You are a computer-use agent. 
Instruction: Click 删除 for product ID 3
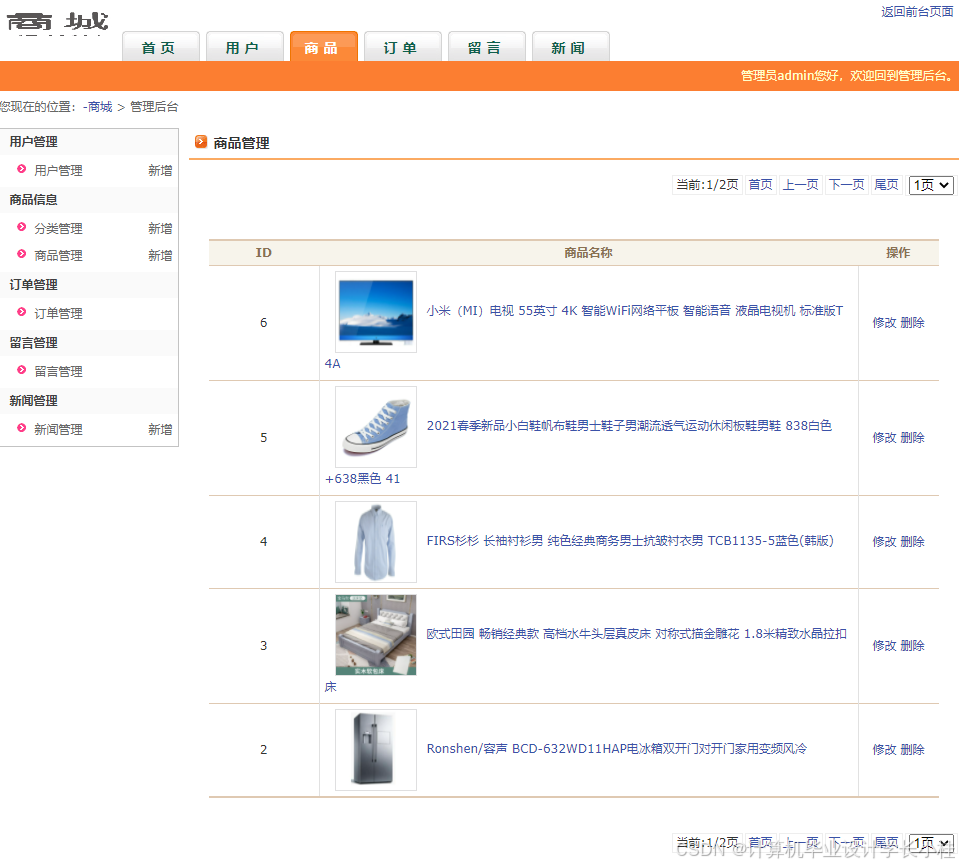912,646
